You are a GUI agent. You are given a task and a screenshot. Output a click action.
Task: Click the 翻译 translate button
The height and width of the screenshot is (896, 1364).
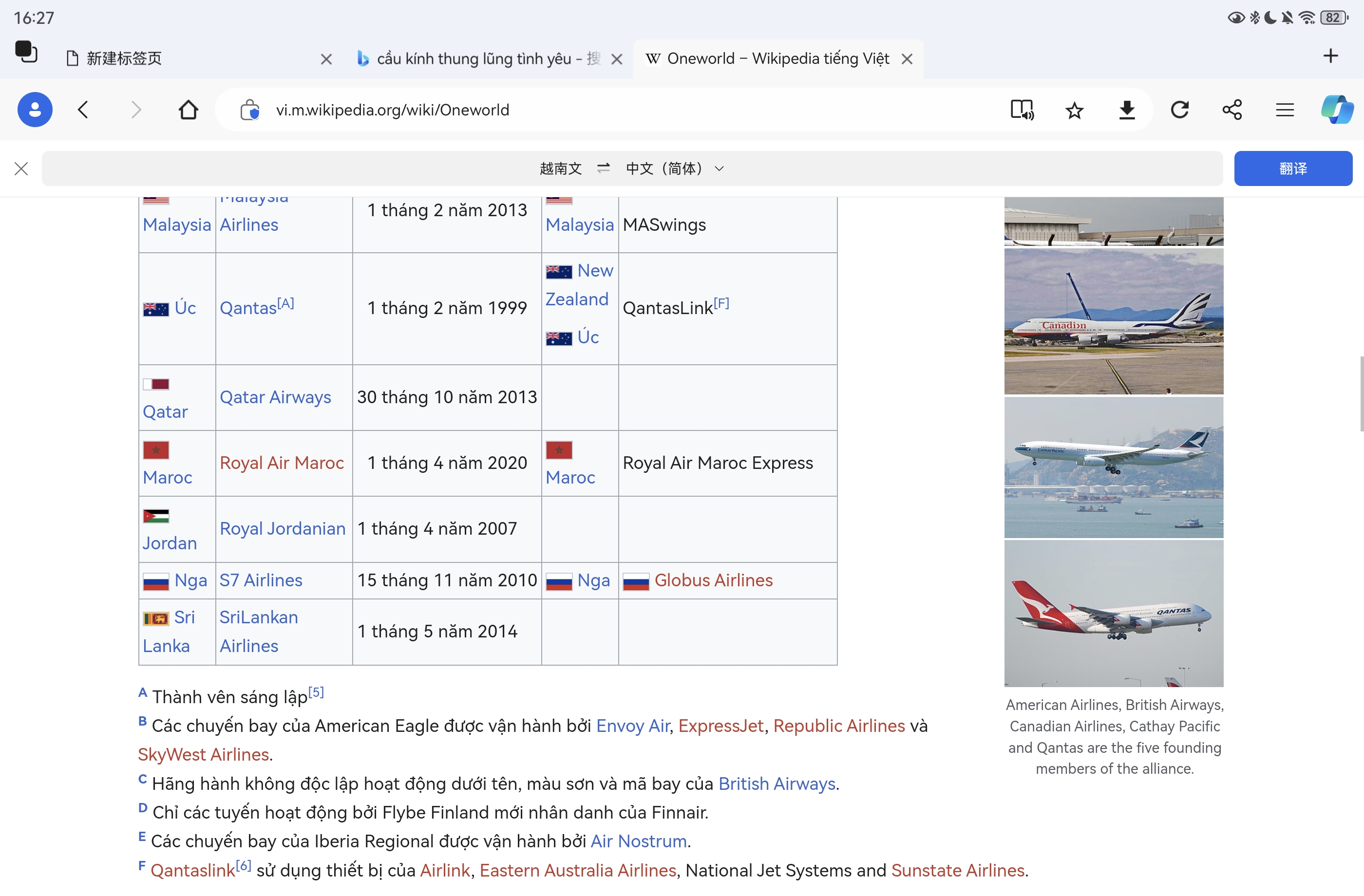tap(1293, 168)
